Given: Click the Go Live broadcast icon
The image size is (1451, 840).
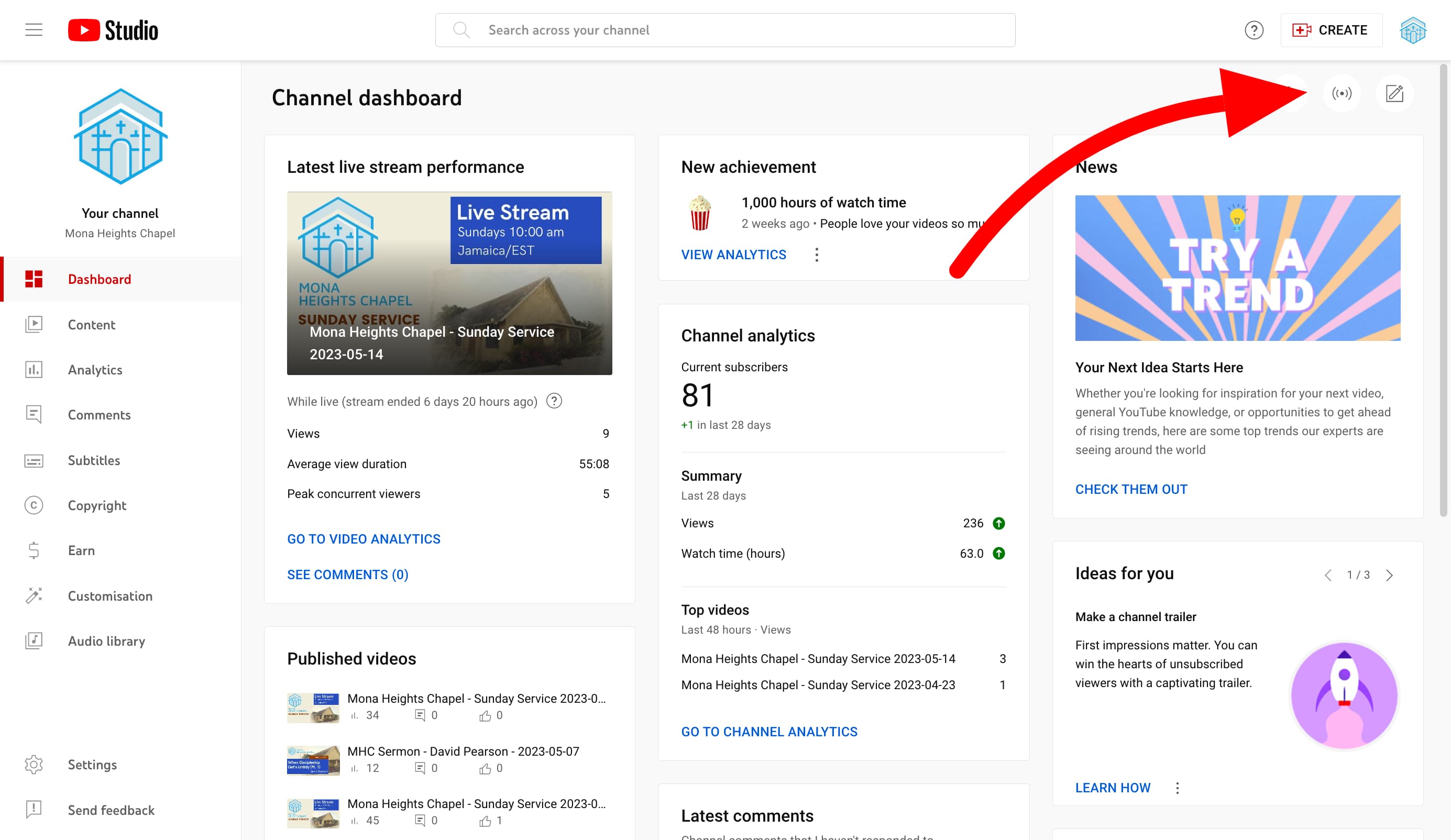Looking at the screenshot, I should 1341,93.
